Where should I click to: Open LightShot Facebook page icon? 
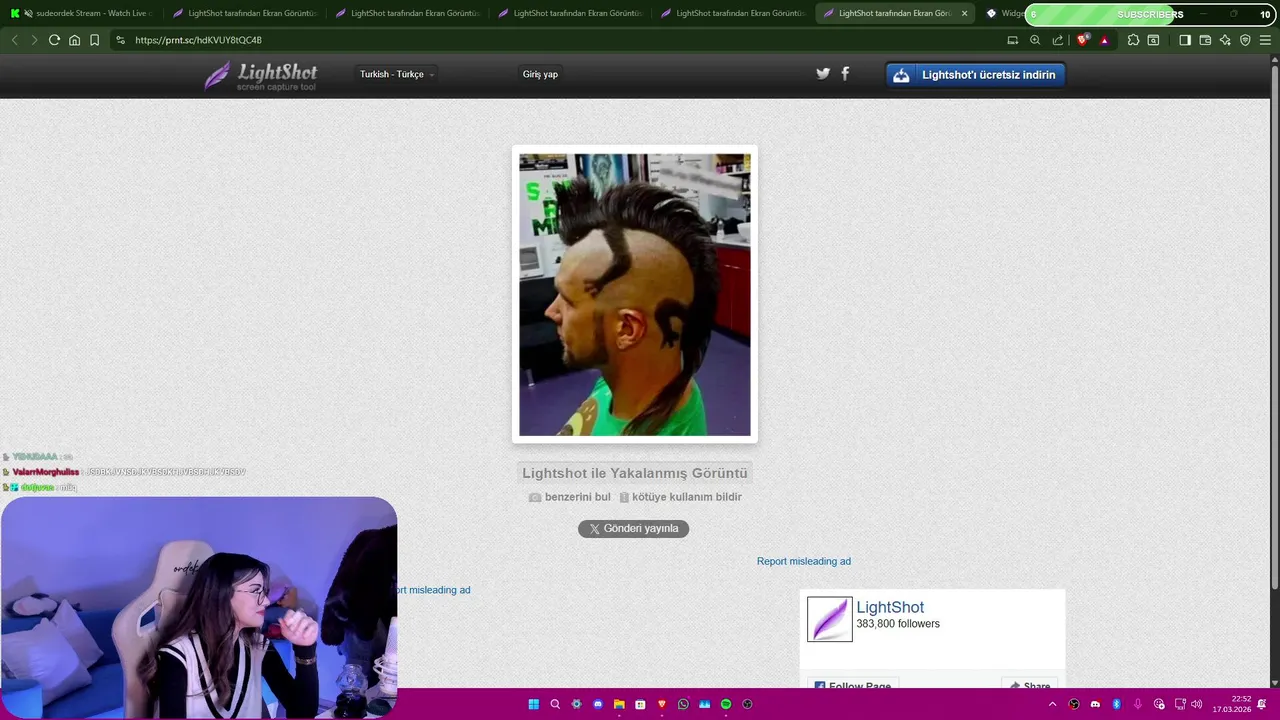[845, 73]
